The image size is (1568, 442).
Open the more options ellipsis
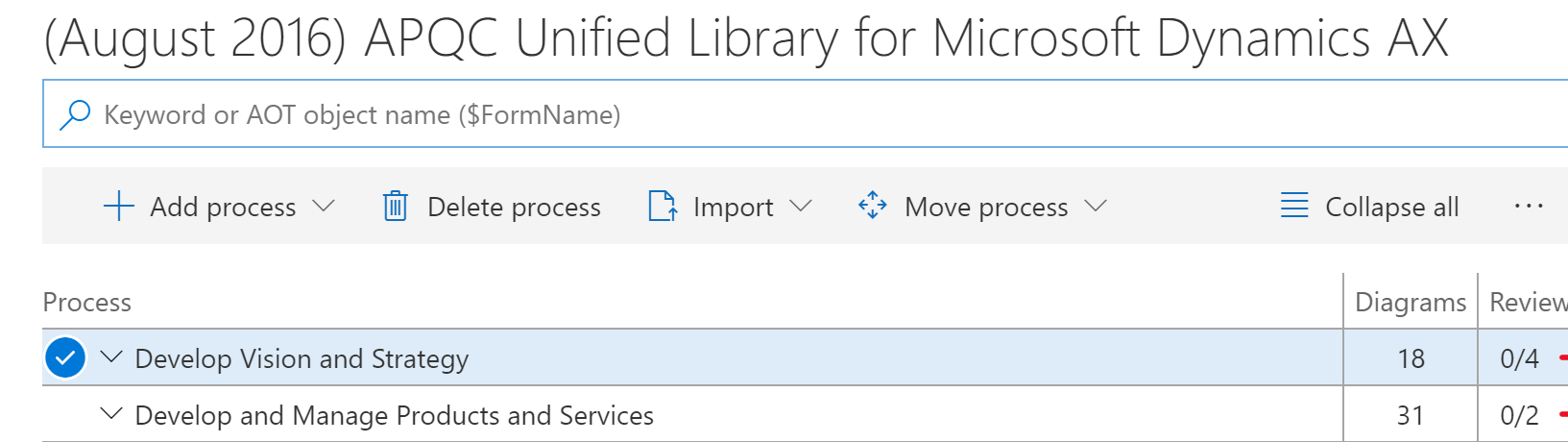pos(1528,206)
